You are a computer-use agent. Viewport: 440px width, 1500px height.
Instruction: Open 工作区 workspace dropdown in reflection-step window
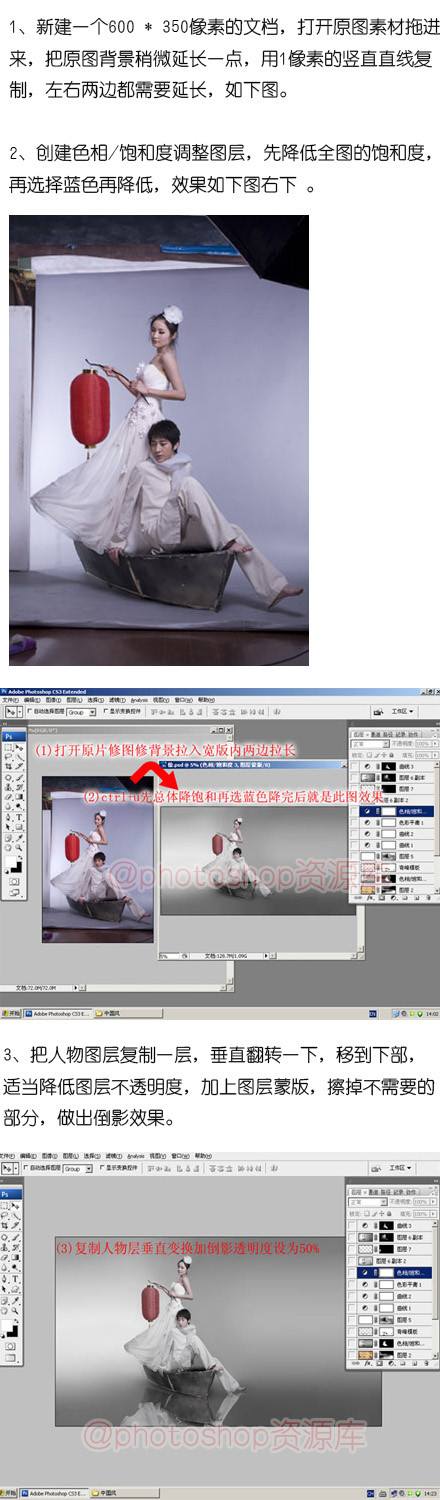[400, 1168]
